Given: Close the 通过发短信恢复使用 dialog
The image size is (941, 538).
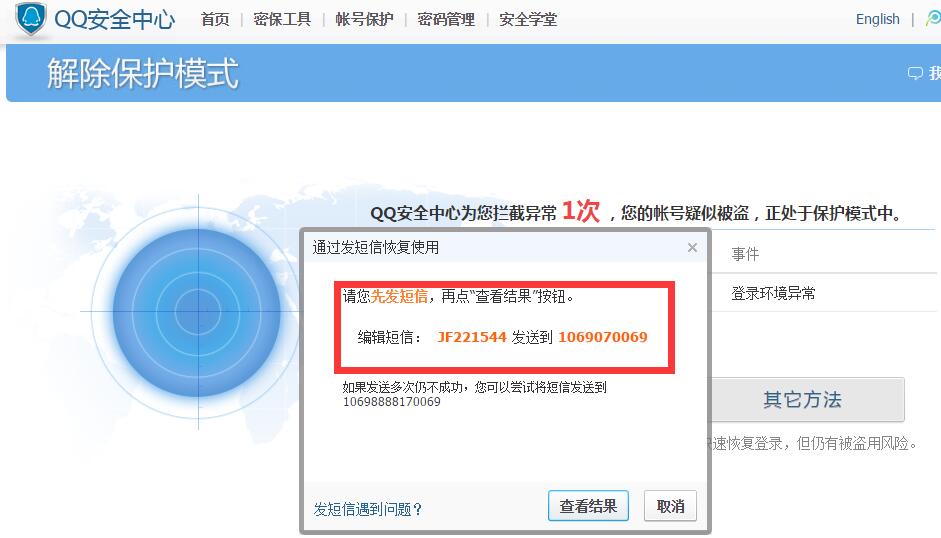Looking at the screenshot, I should [x=692, y=247].
